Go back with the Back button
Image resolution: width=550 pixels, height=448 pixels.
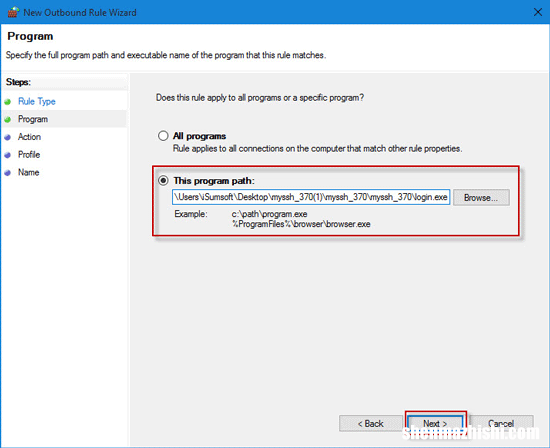click(x=370, y=424)
